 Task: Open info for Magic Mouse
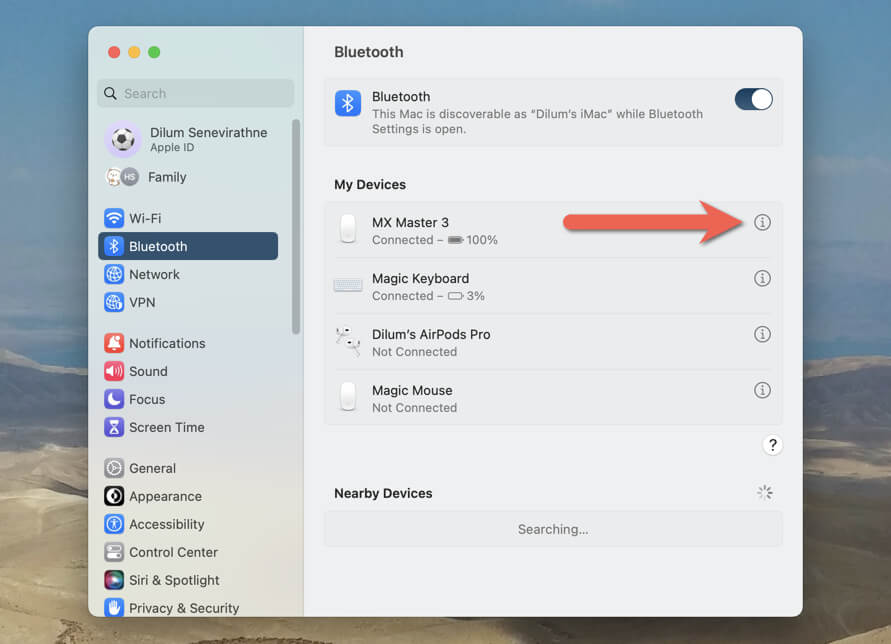pyautogui.click(x=762, y=390)
